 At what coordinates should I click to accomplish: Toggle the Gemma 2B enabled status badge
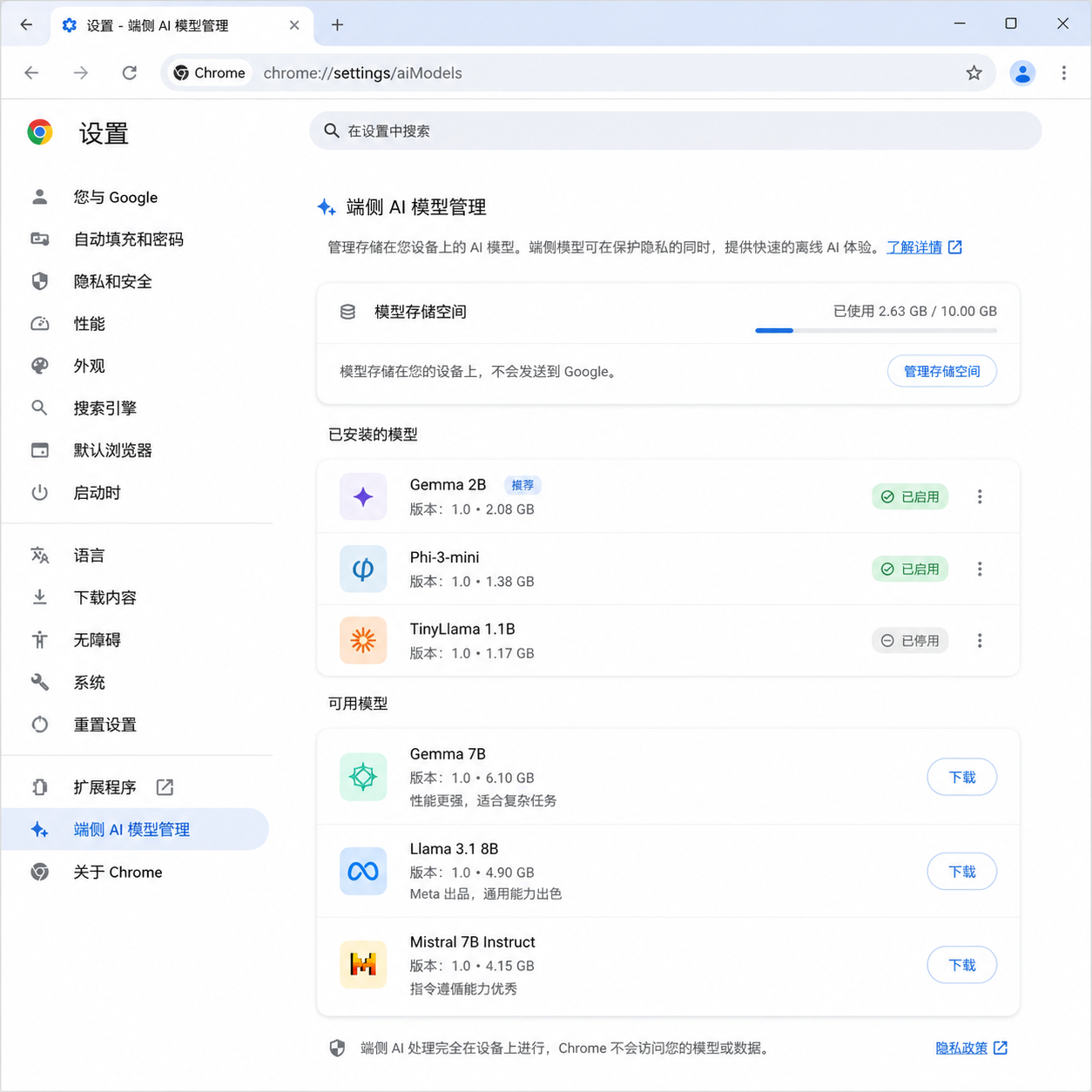910,496
